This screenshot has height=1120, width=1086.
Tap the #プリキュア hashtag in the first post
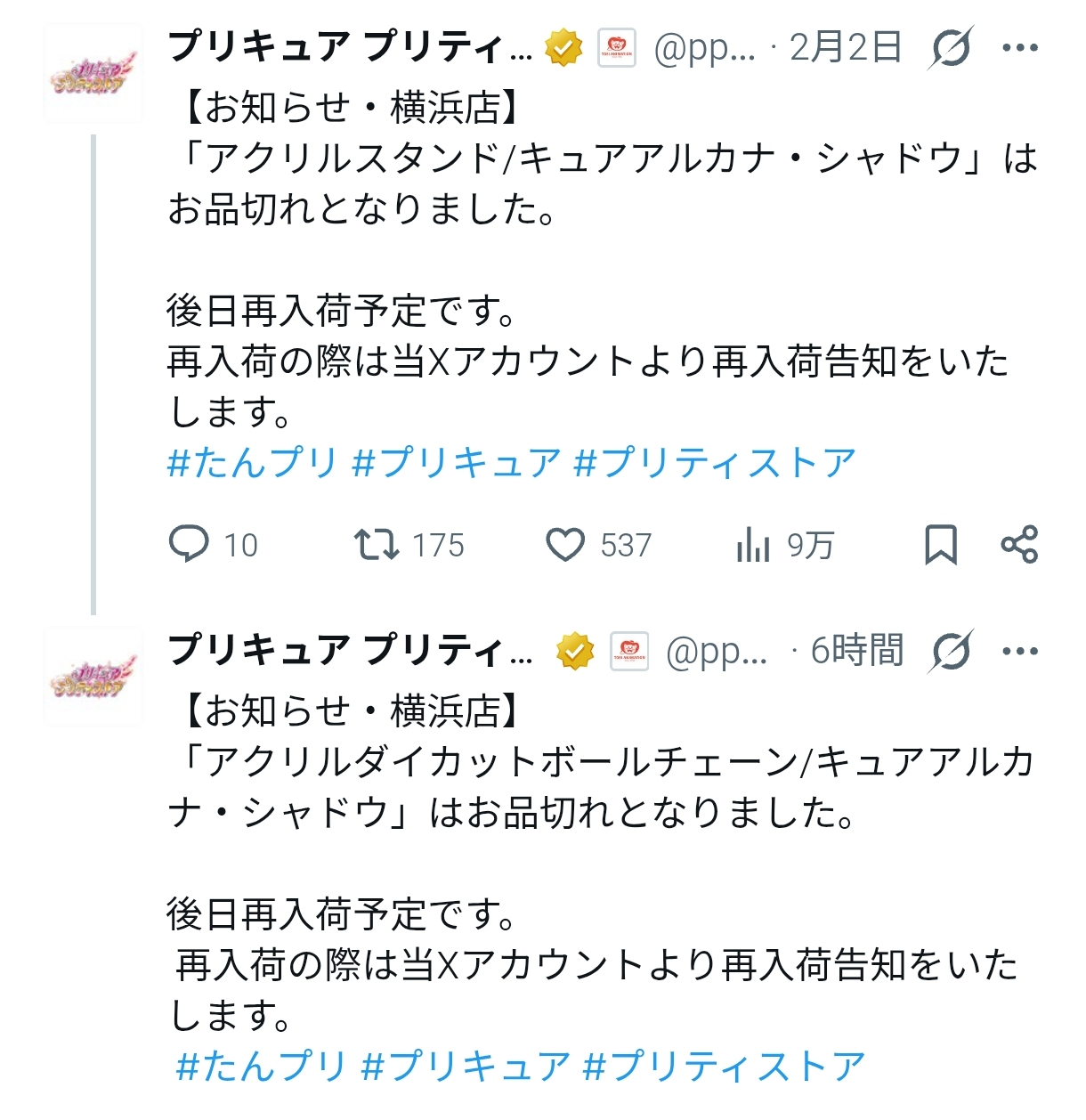(457, 463)
